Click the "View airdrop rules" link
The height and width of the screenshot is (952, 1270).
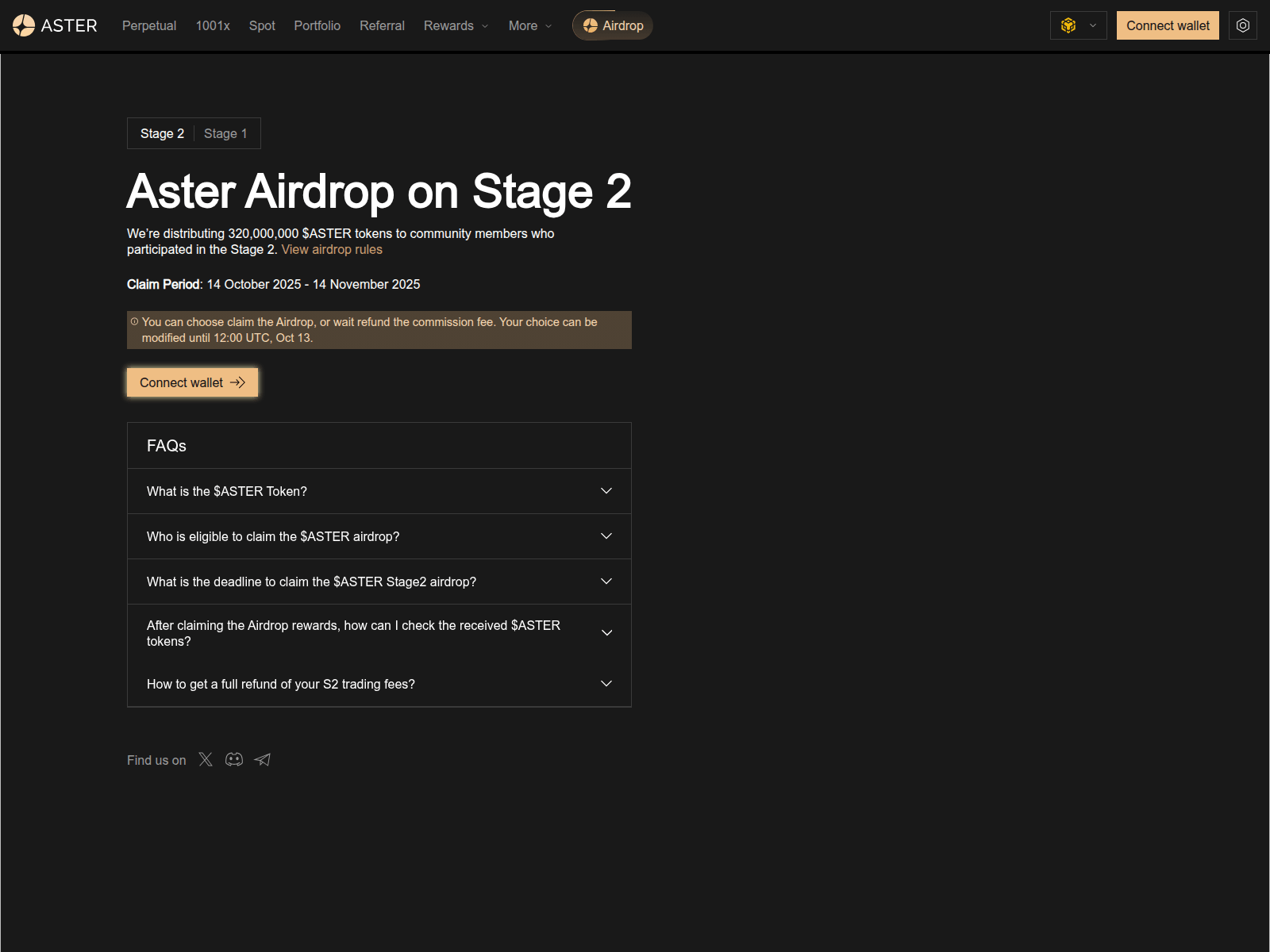pos(332,248)
